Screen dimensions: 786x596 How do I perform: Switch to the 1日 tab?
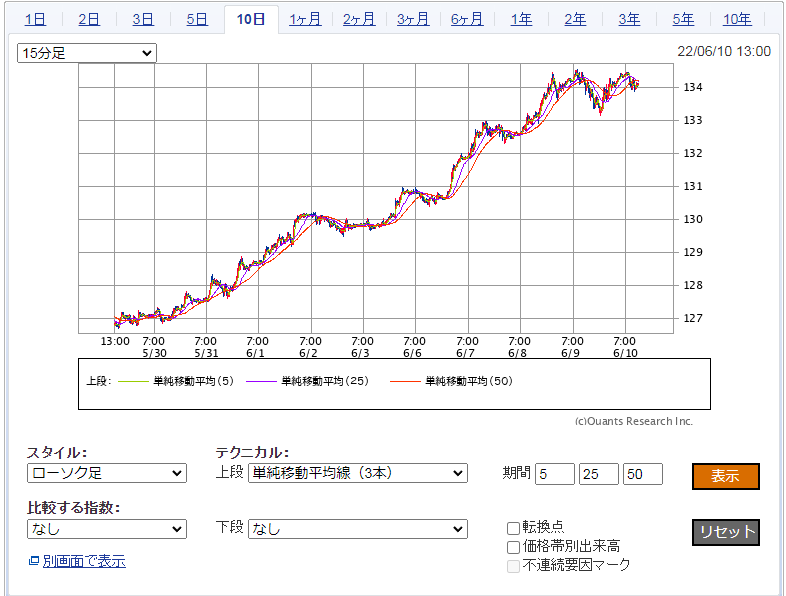(x=35, y=19)
